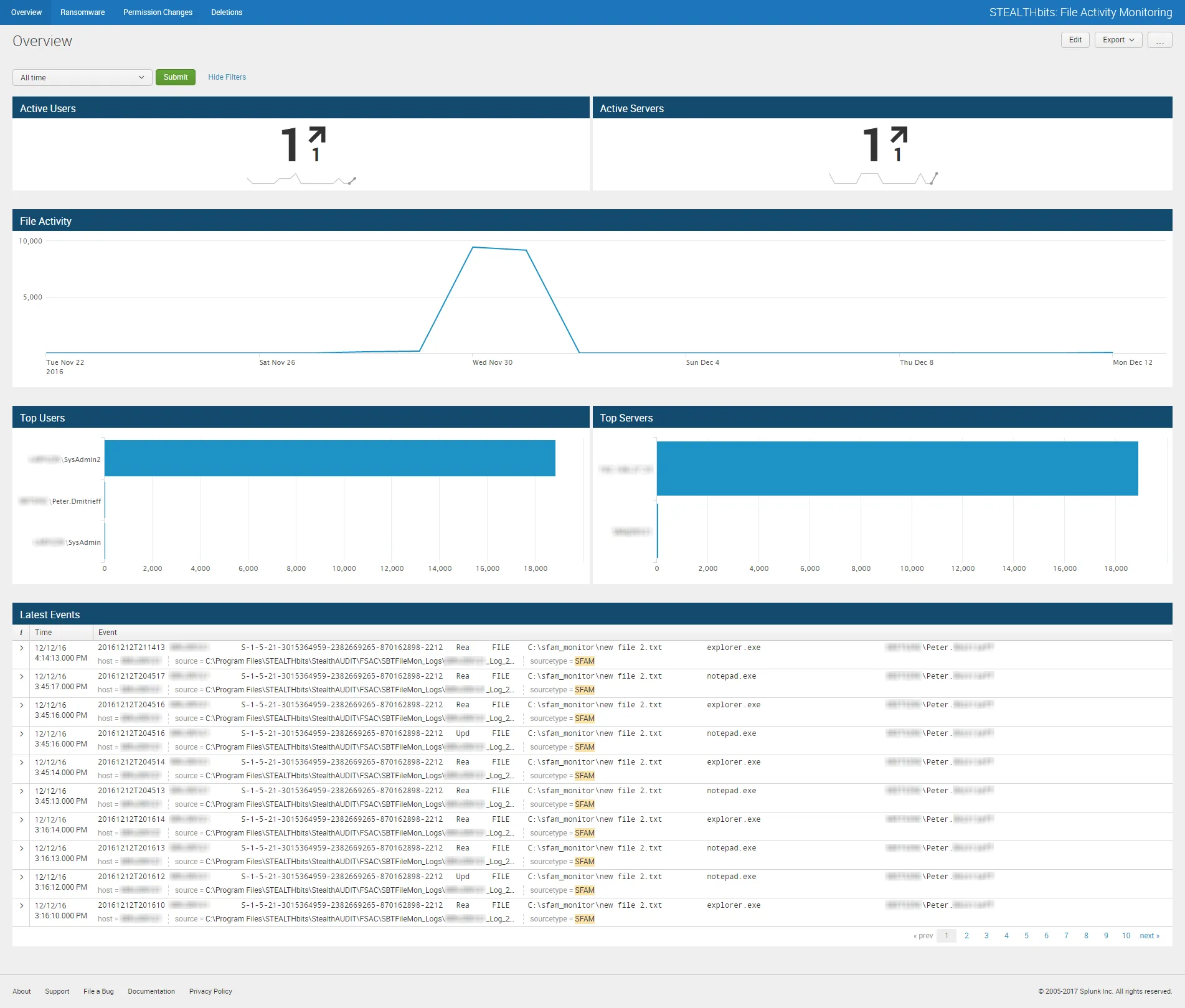Go to events page 3
Image resolution: width=1185 pixels, height=1008 pixels.
pos(986,936)
